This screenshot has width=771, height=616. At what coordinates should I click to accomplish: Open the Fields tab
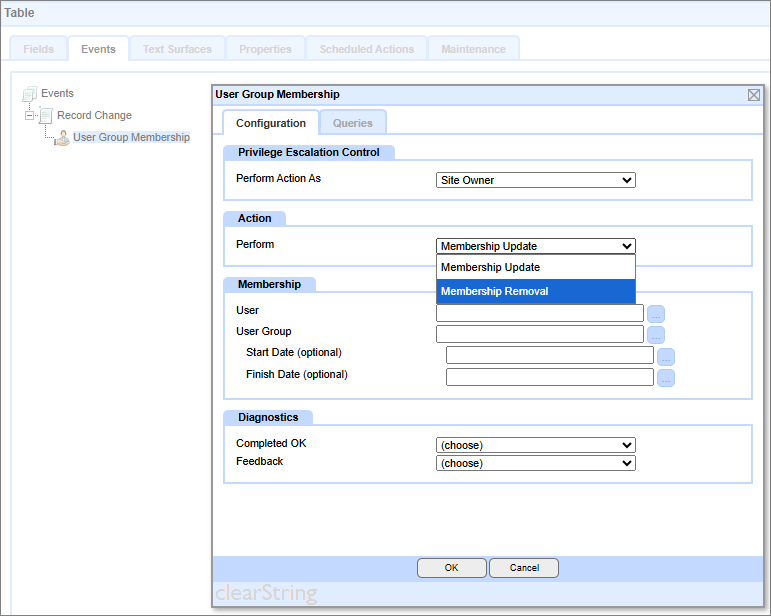coord(38,49)
